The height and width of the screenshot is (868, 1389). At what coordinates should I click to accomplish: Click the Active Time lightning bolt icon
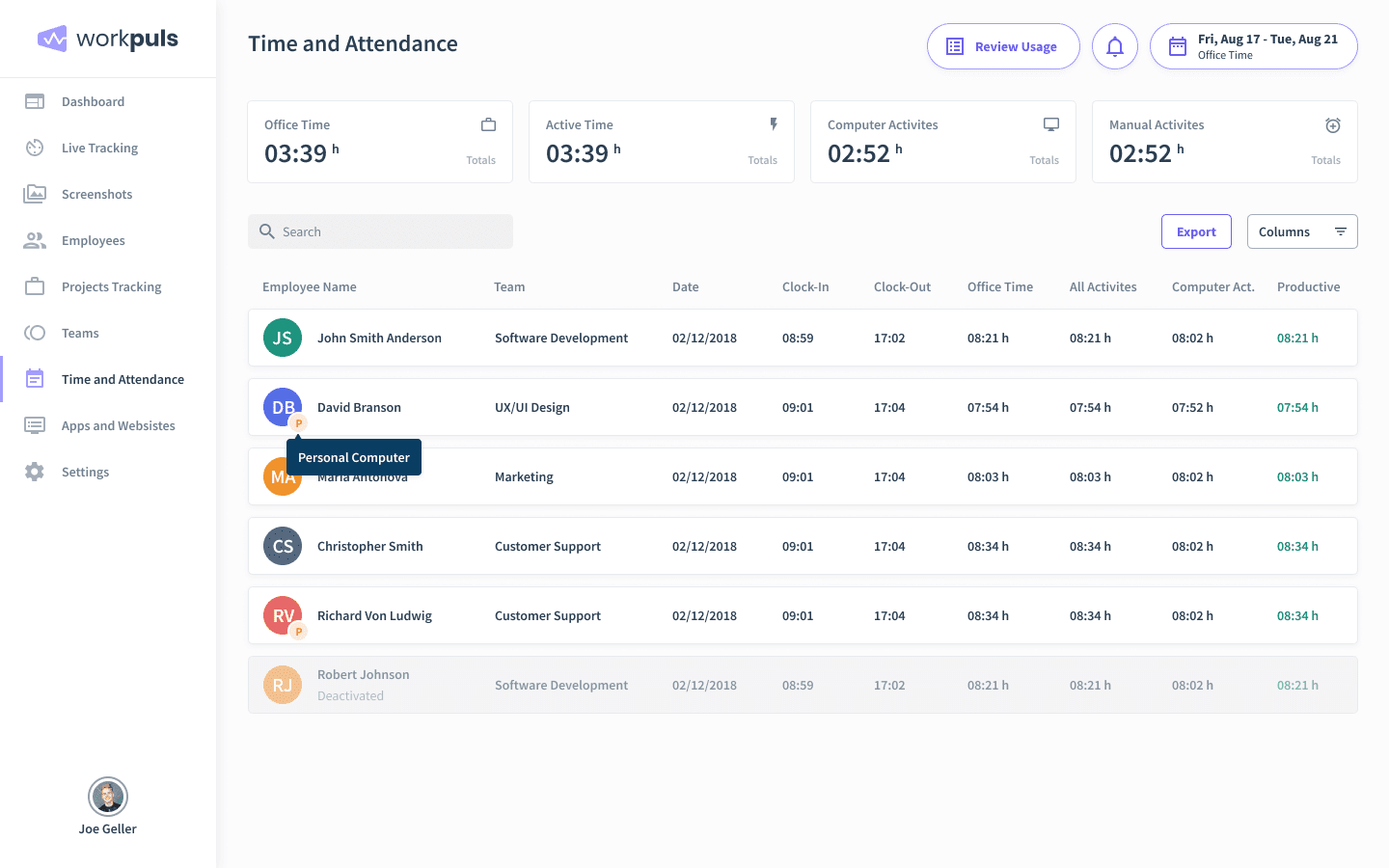[773, 123]
